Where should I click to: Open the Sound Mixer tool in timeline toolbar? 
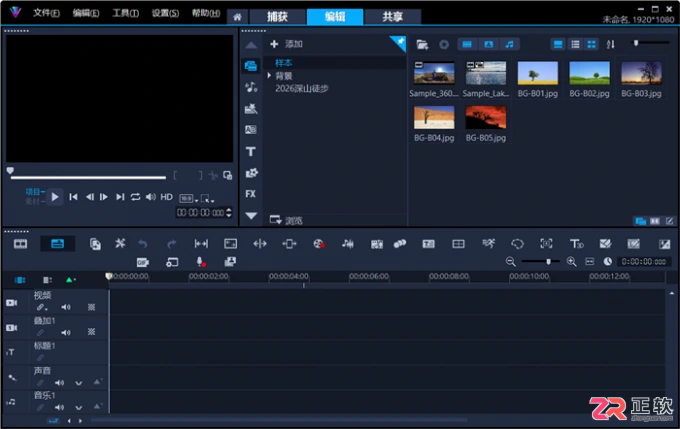(347, 244)
